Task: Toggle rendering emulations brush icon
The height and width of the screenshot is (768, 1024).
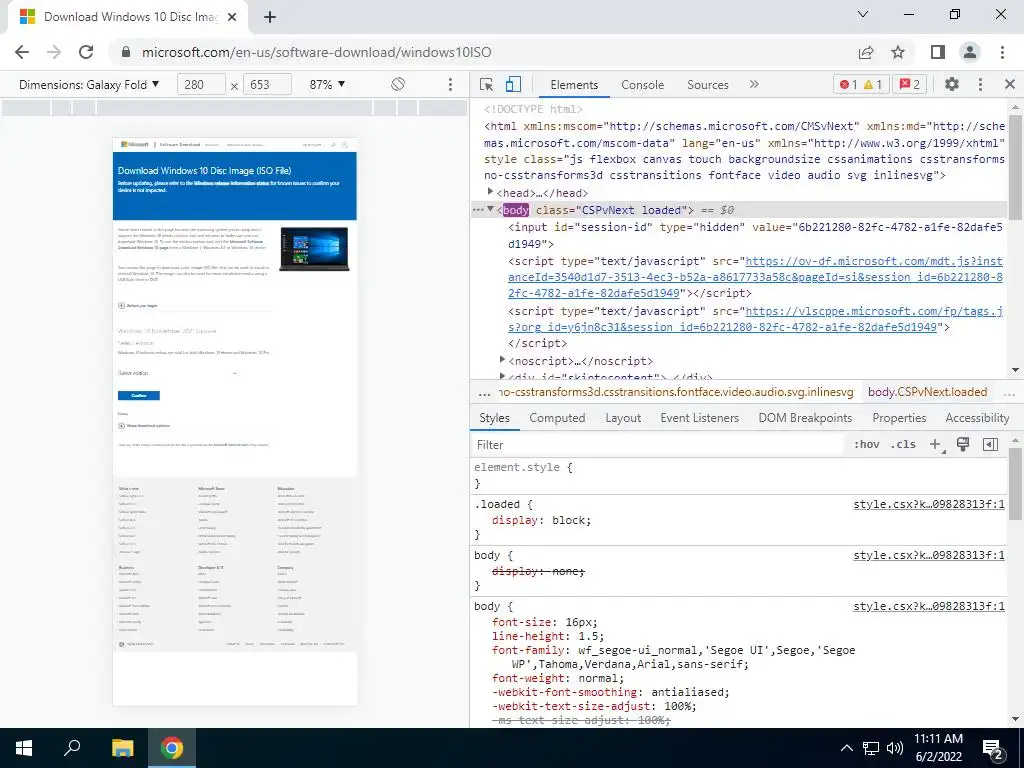Action: (x=963, y=445)
